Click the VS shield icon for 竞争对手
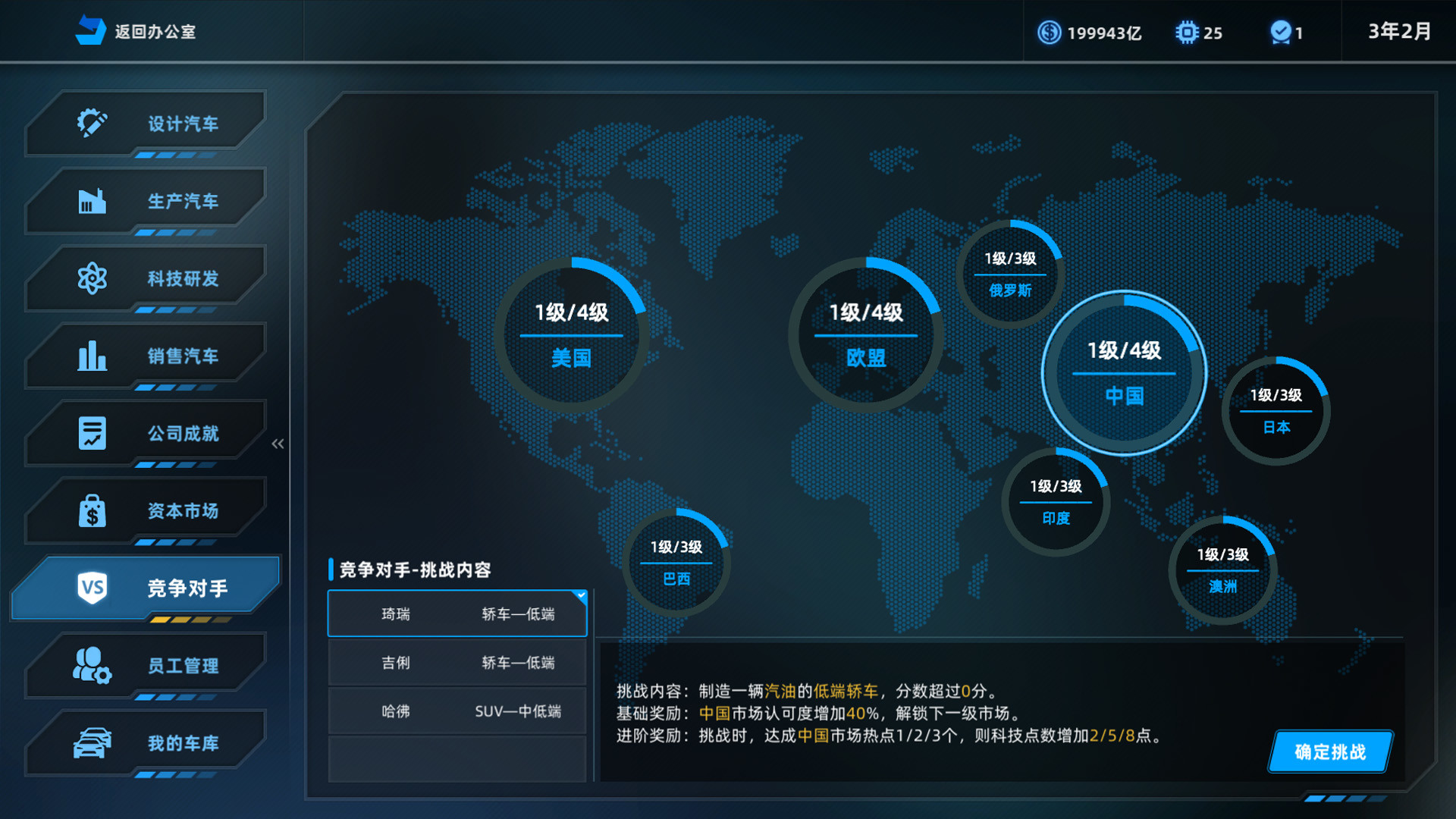The image size is (1456, 819). (x=91, y=588)
